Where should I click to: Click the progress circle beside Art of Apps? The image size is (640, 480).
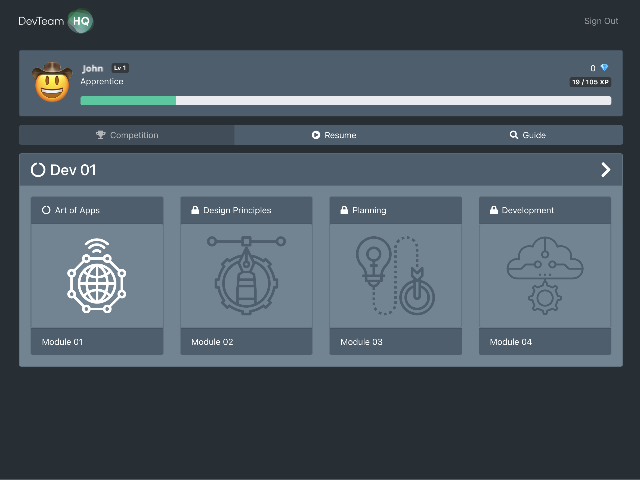coord(46,211)
